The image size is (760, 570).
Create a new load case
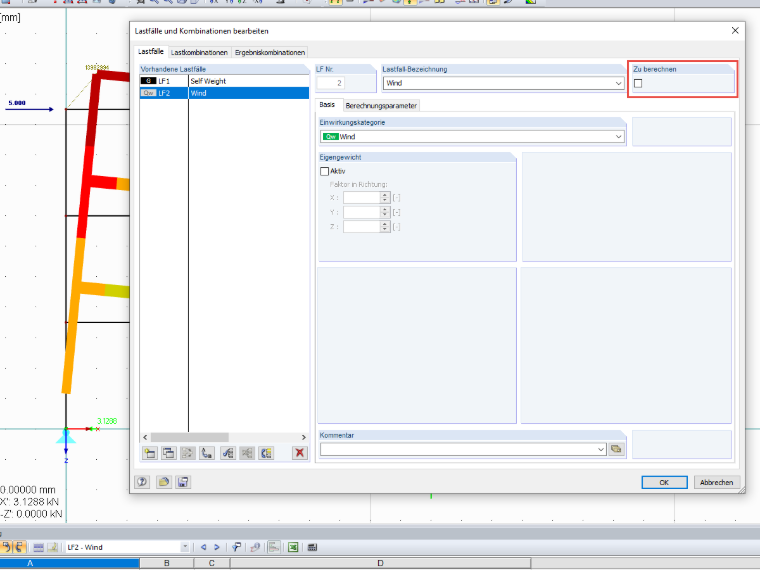tap(150, 453)
